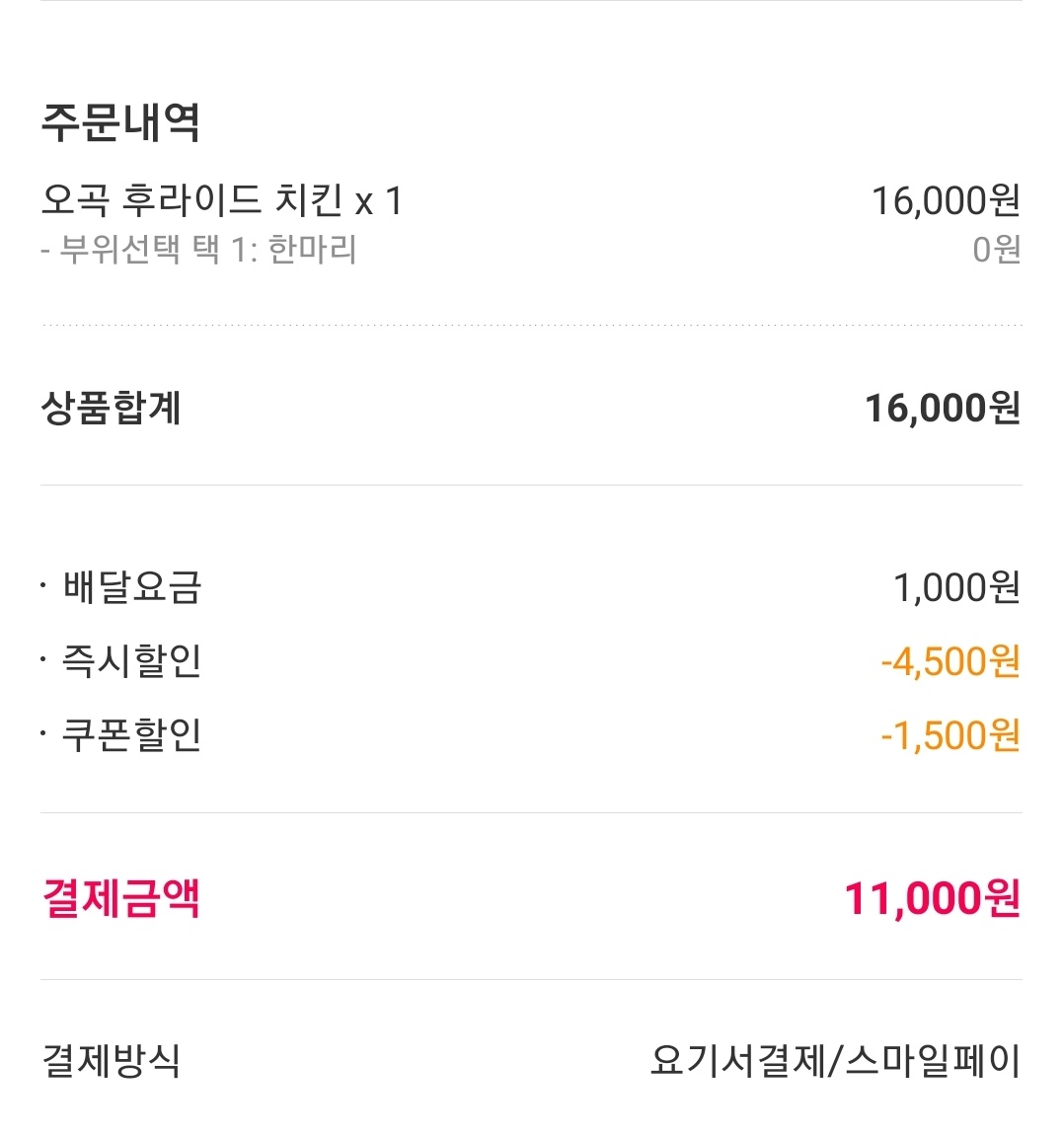The image size is (1064, 1138).
Task: Tap the 쿠폰할인 label
Action: (132, 734)
